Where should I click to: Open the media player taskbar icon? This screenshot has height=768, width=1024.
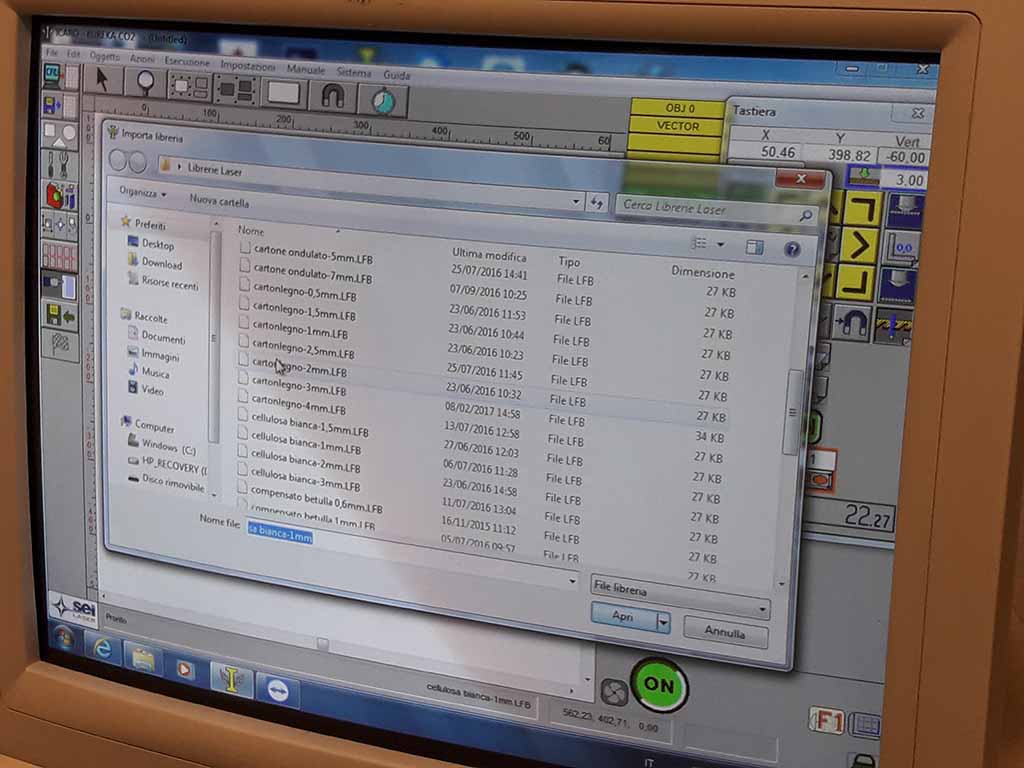coord(185,669)
